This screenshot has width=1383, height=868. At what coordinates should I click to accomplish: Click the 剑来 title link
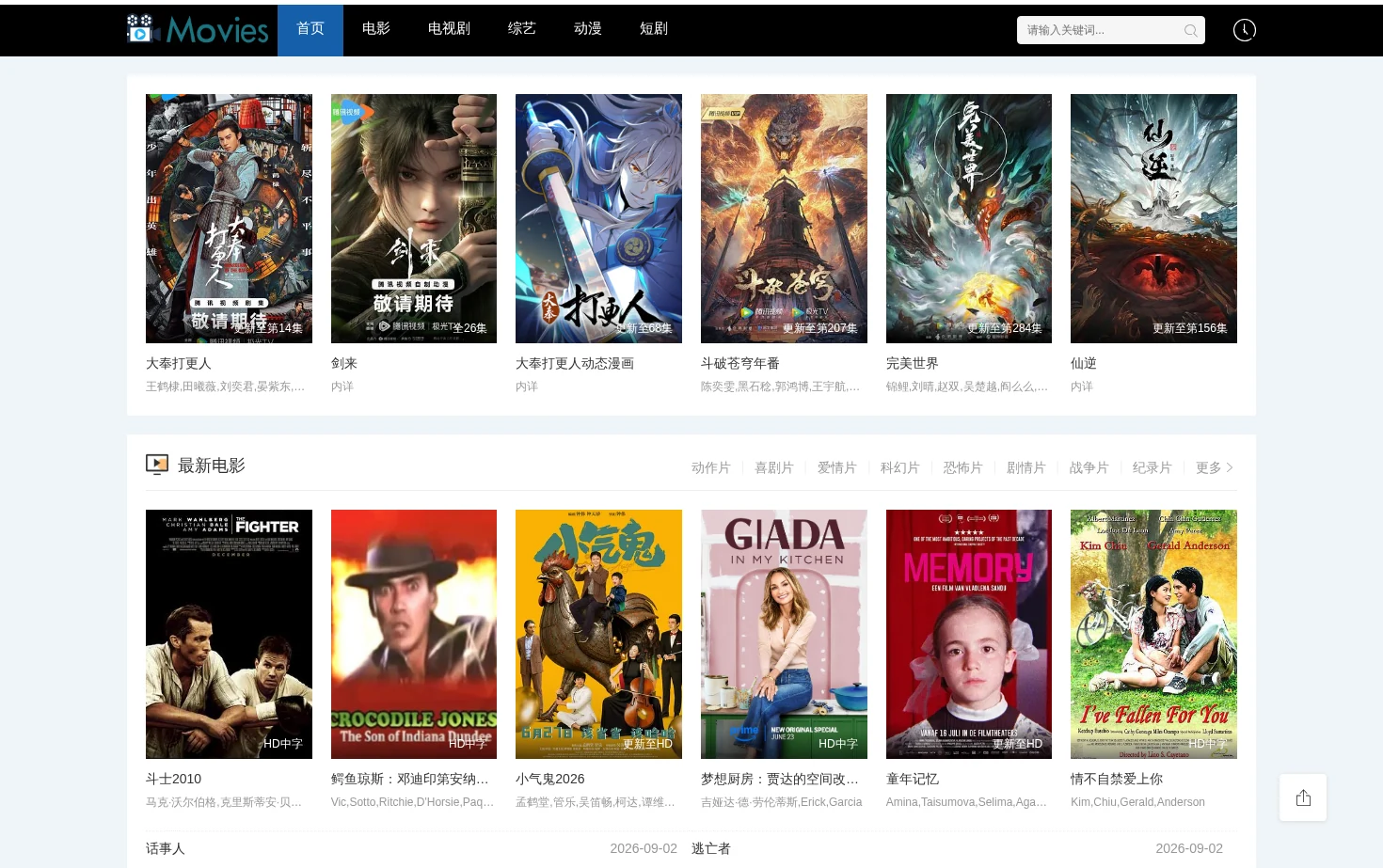coord(344,363)
